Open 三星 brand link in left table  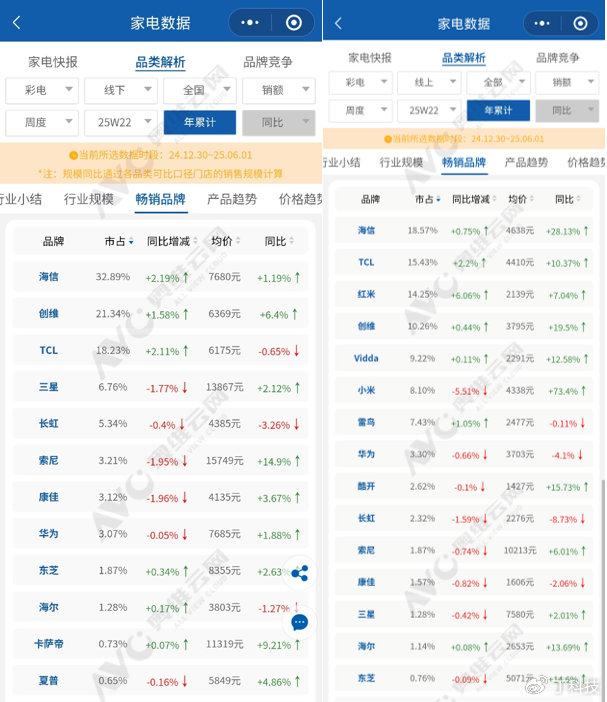(x=48, y=387)
